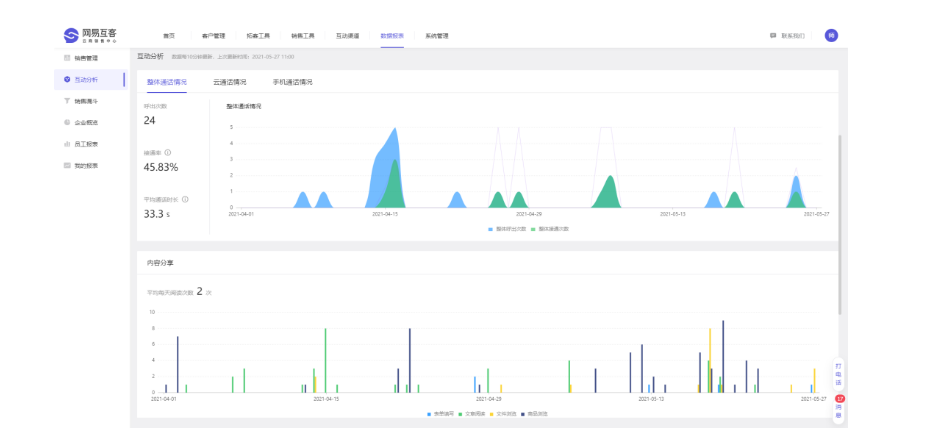Screen dimensions: 934x448
Task: Open the user avatar in top right
Action: [831, 35]
